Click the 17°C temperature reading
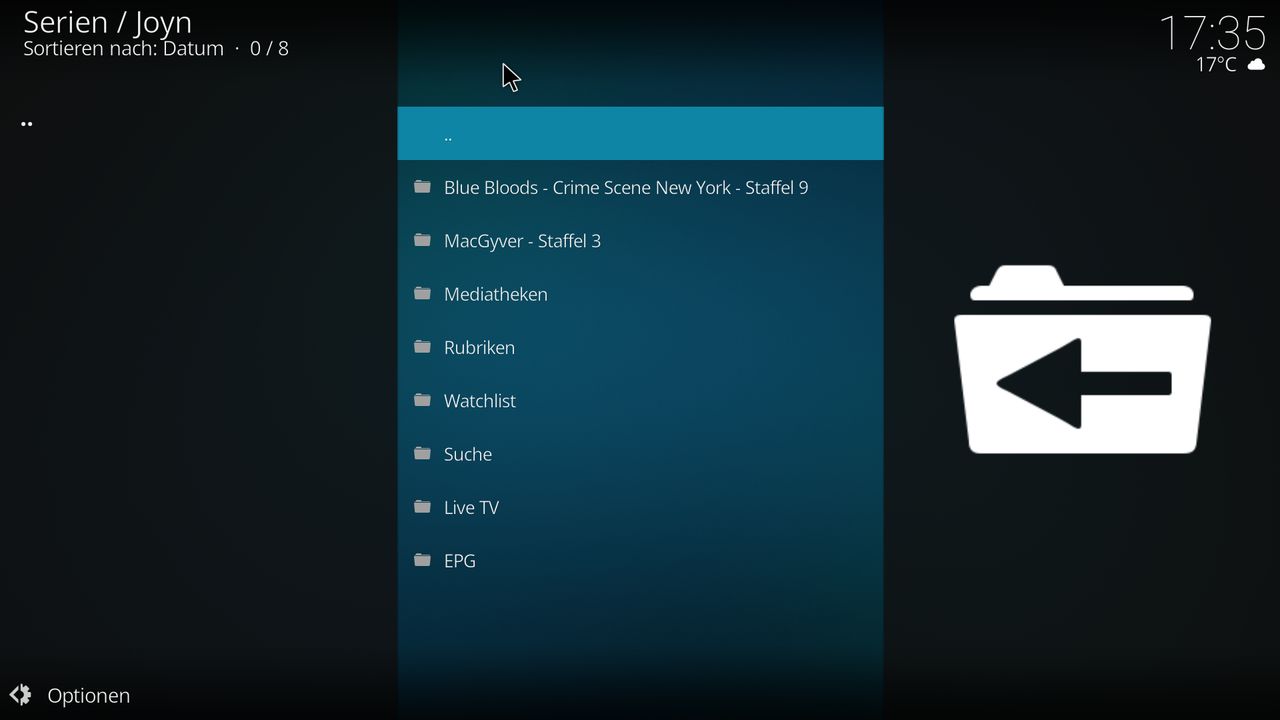The height and width of the screenshot is (720, 1280). coord(1216,65)
